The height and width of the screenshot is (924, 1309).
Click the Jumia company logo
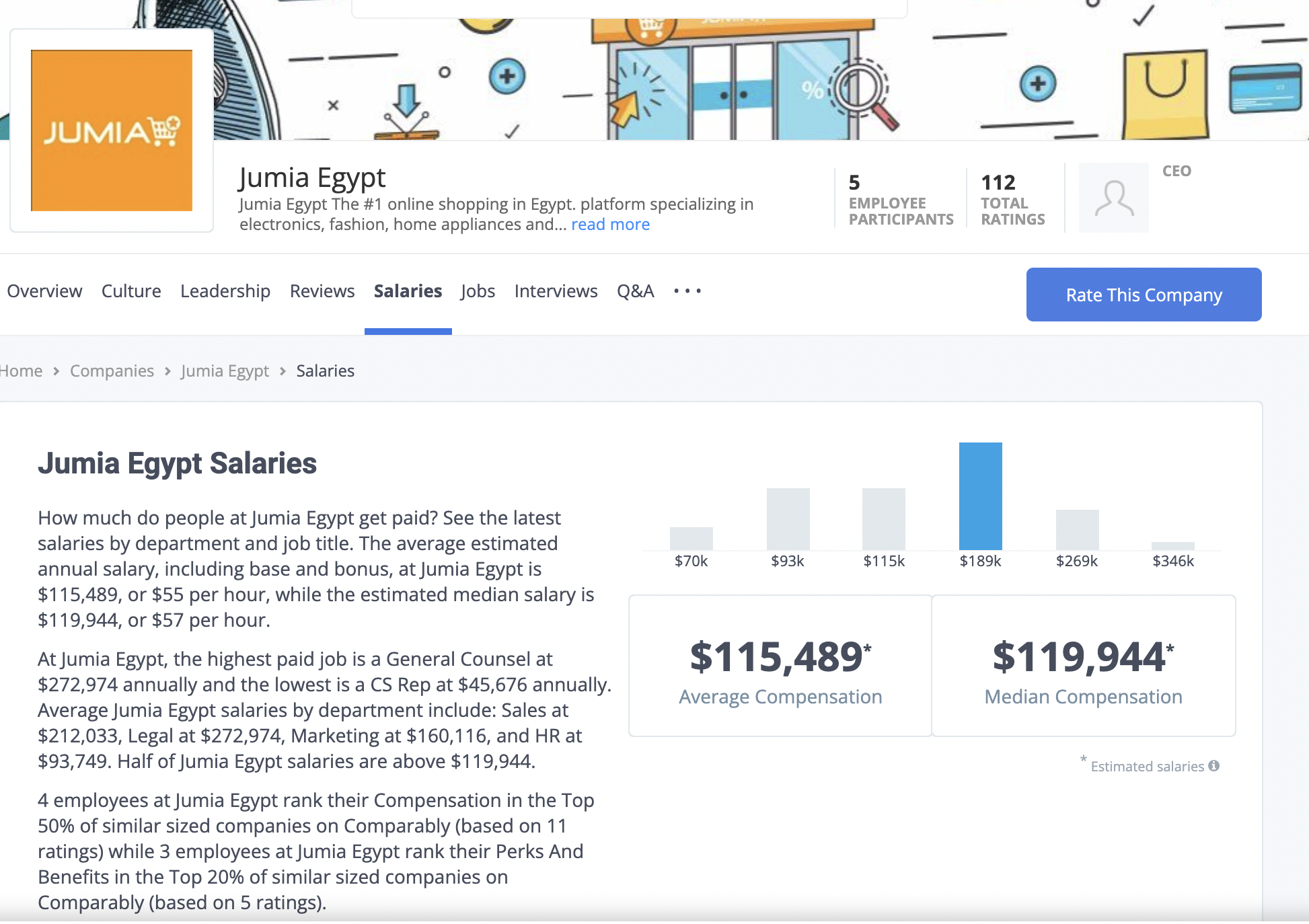pyautogui.click(x=112, y=130)
